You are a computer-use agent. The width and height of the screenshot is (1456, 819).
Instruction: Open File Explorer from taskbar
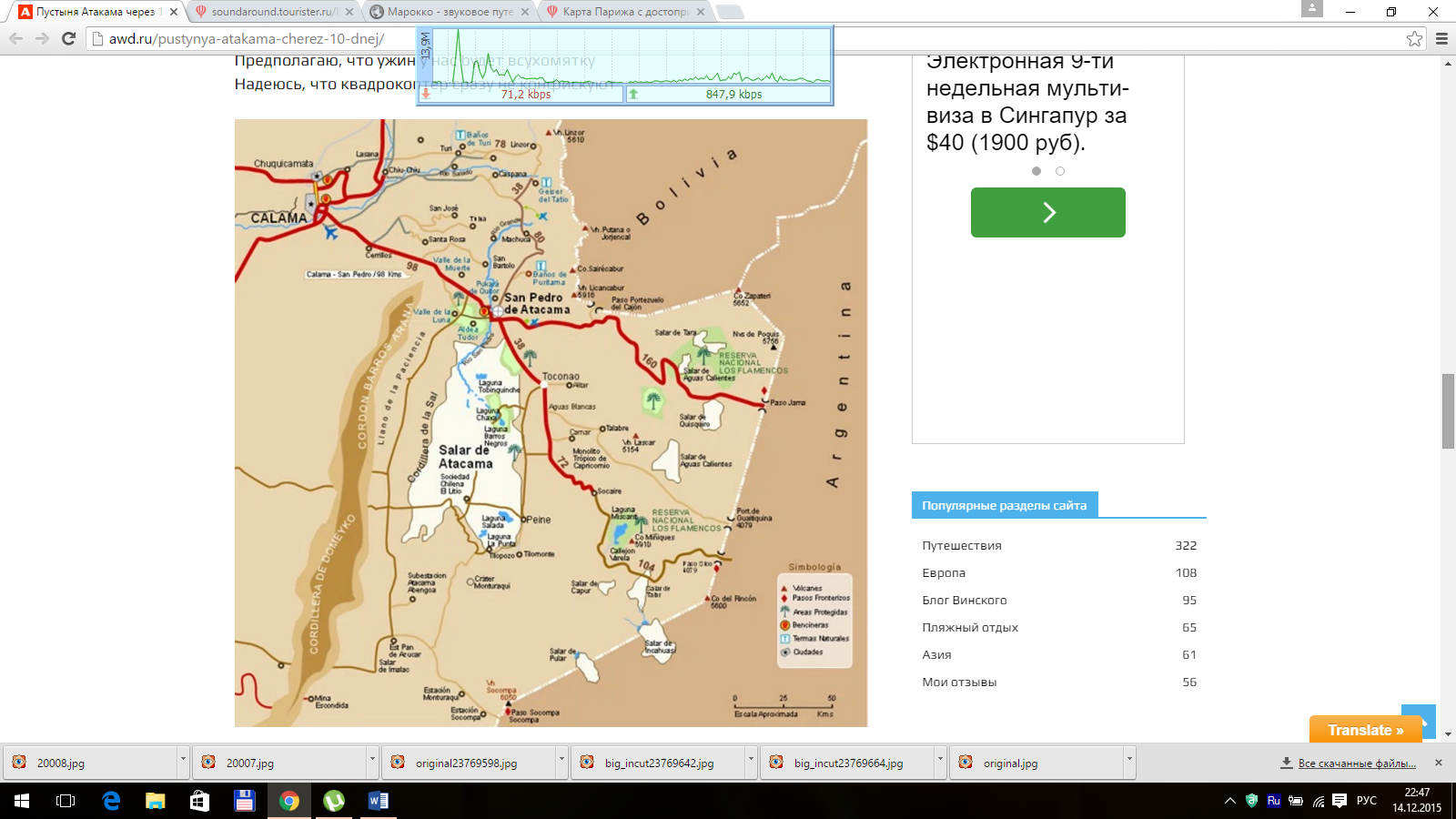click(156, 801)
